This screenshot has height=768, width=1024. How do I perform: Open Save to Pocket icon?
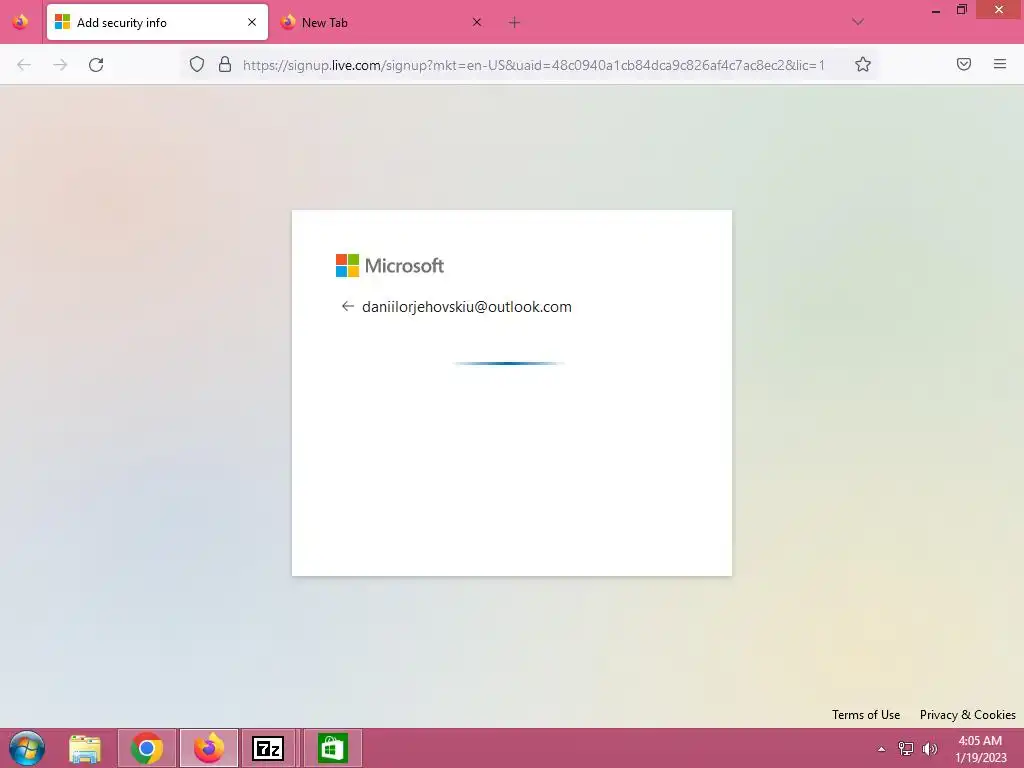click(963, 64)
